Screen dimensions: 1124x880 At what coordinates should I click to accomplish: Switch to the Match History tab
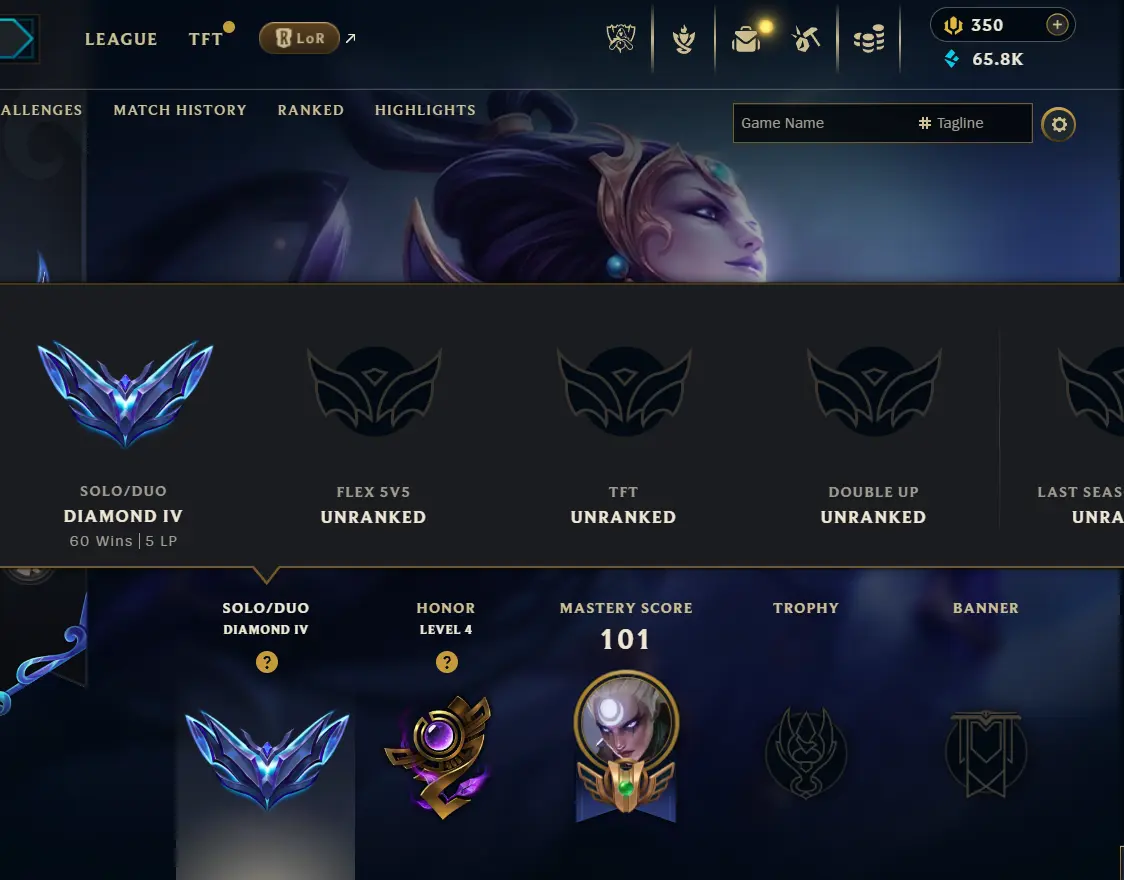180,110
